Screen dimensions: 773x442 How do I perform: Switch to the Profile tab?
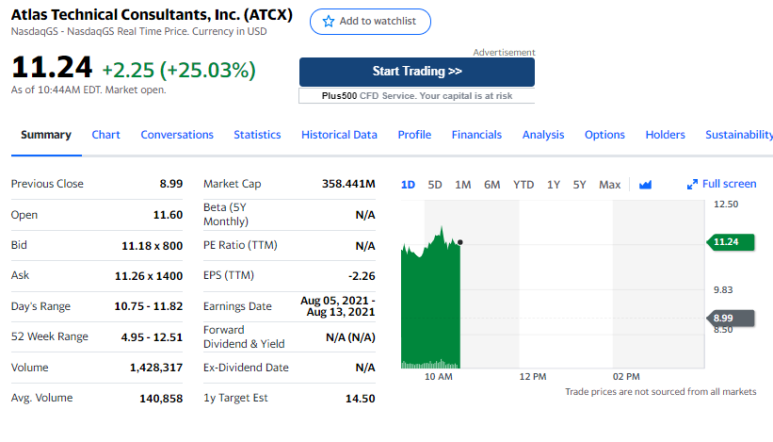415,135
